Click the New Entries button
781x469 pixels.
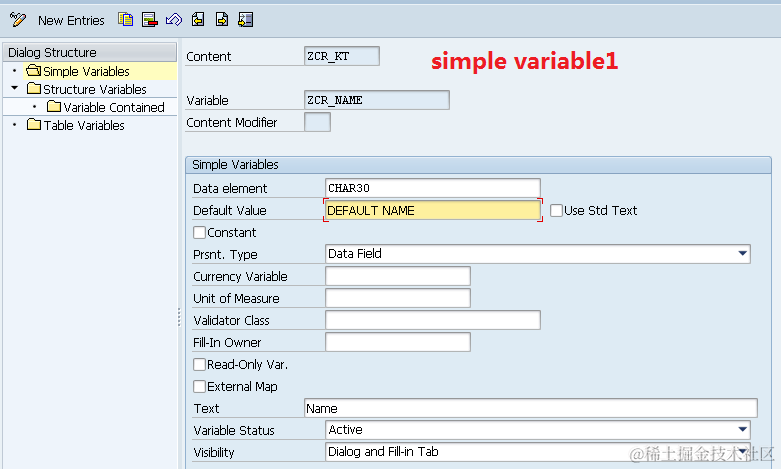[71, 20]
